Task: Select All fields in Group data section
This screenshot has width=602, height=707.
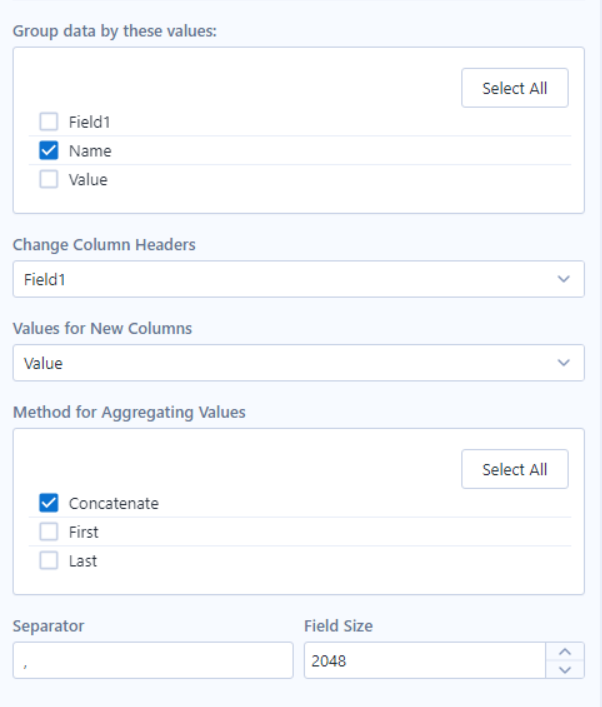Action: click(x=515, y=88)
